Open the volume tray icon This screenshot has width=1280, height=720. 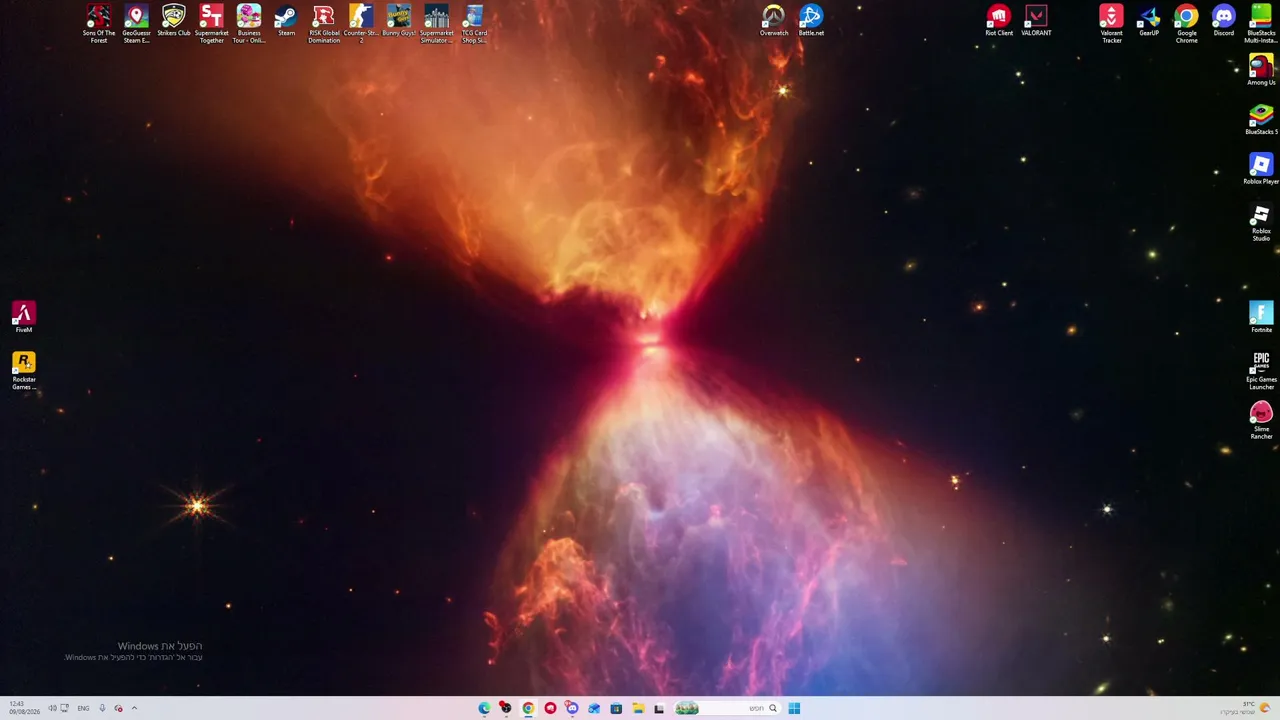(x=52, y=708)
